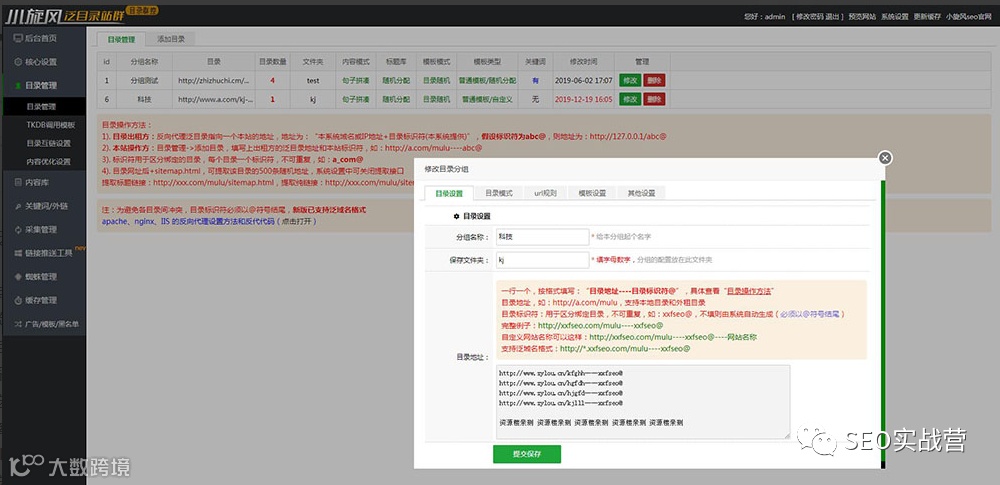Switch to the url规则 tab in dialog
Screen dimensions: 1000x485
click(x=545, y=193)
